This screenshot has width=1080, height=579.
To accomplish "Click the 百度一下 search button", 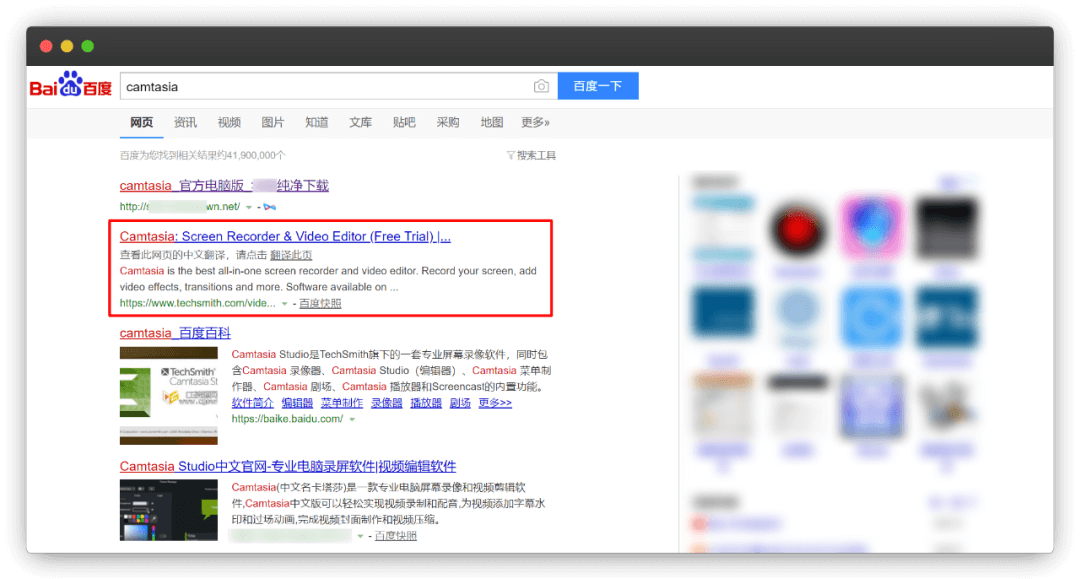I will (598, 86).
